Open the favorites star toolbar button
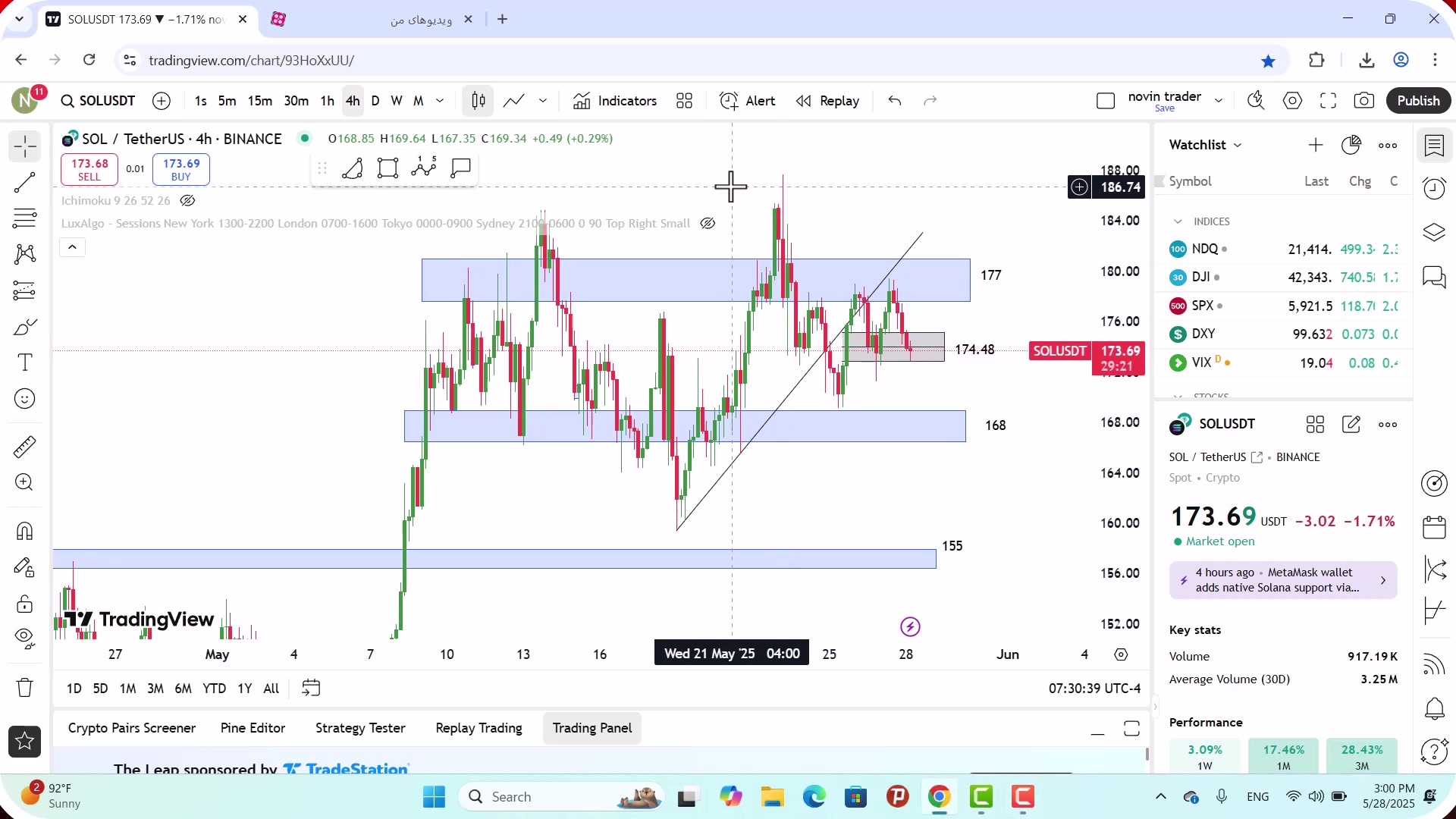 [x=25, y=742]
